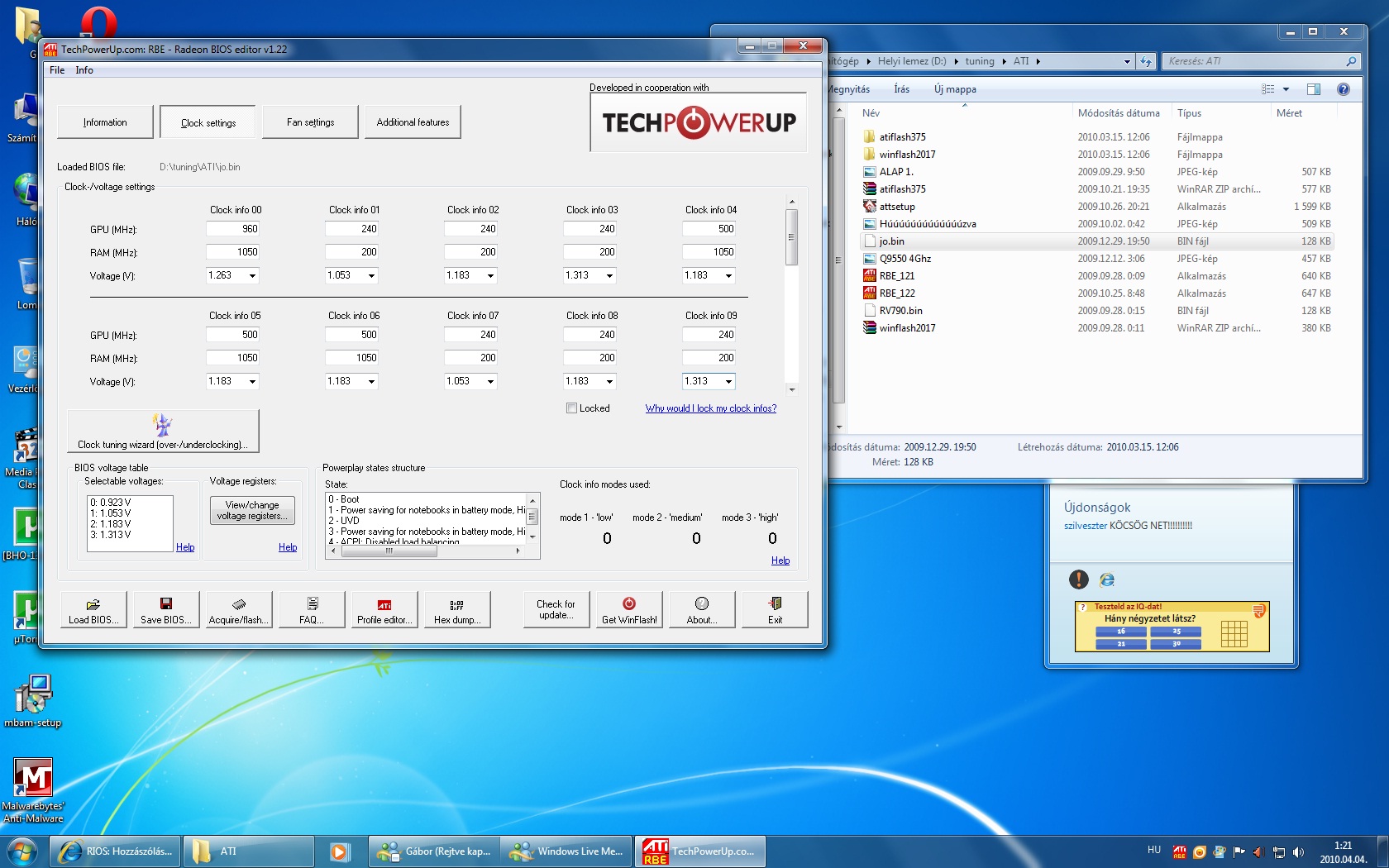
Task: Open the Info menu
Action: click(x=84, y=70)
